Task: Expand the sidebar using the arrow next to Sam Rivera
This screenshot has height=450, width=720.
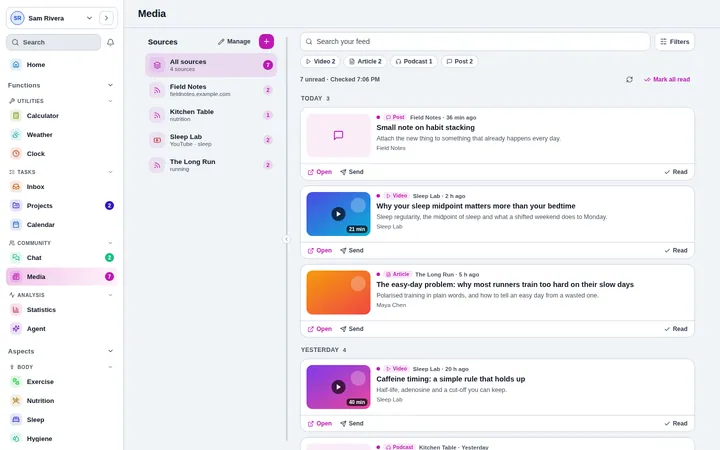Action: 107,18
